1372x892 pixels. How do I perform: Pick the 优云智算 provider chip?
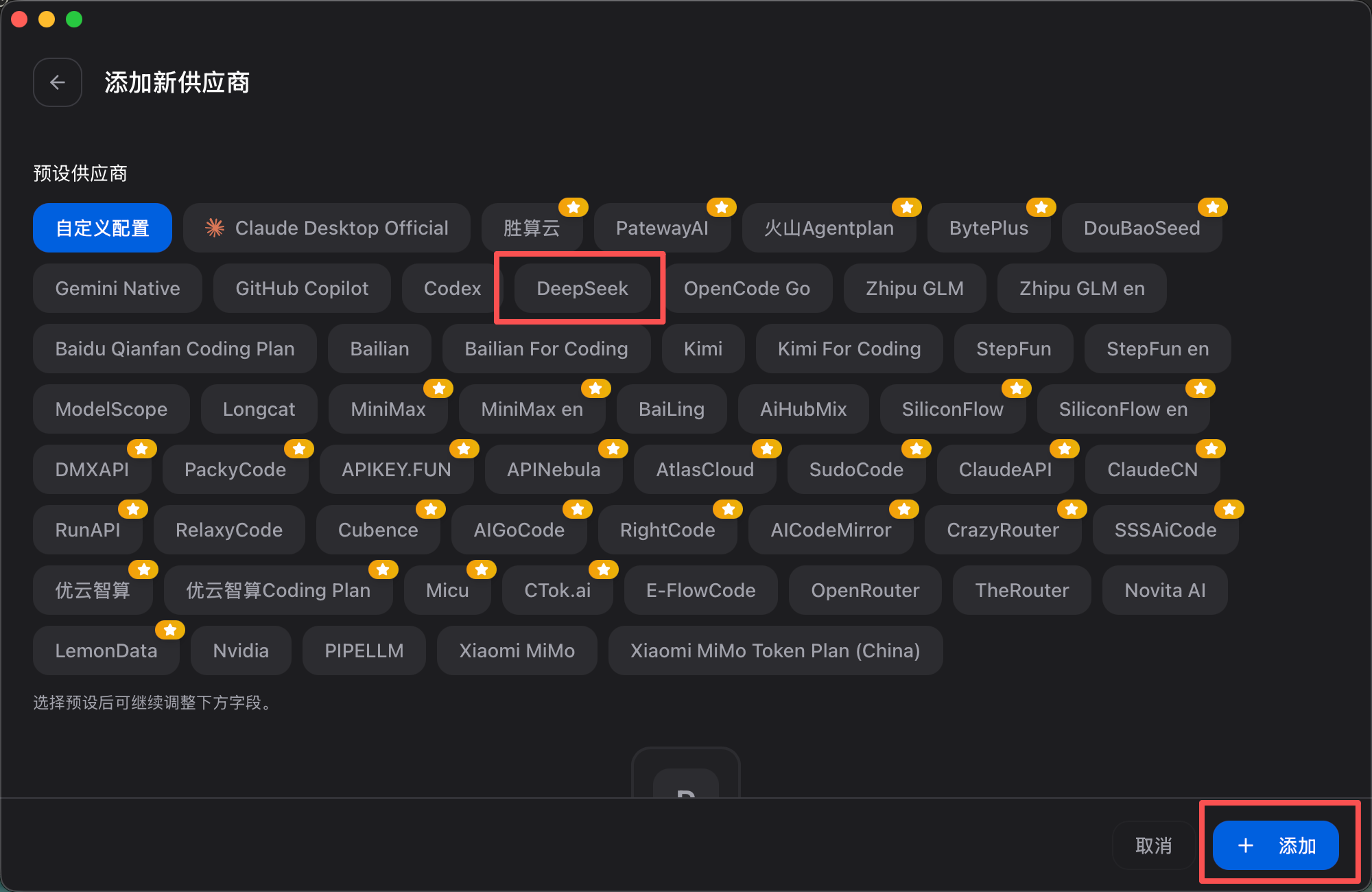[x=93, y=590]
